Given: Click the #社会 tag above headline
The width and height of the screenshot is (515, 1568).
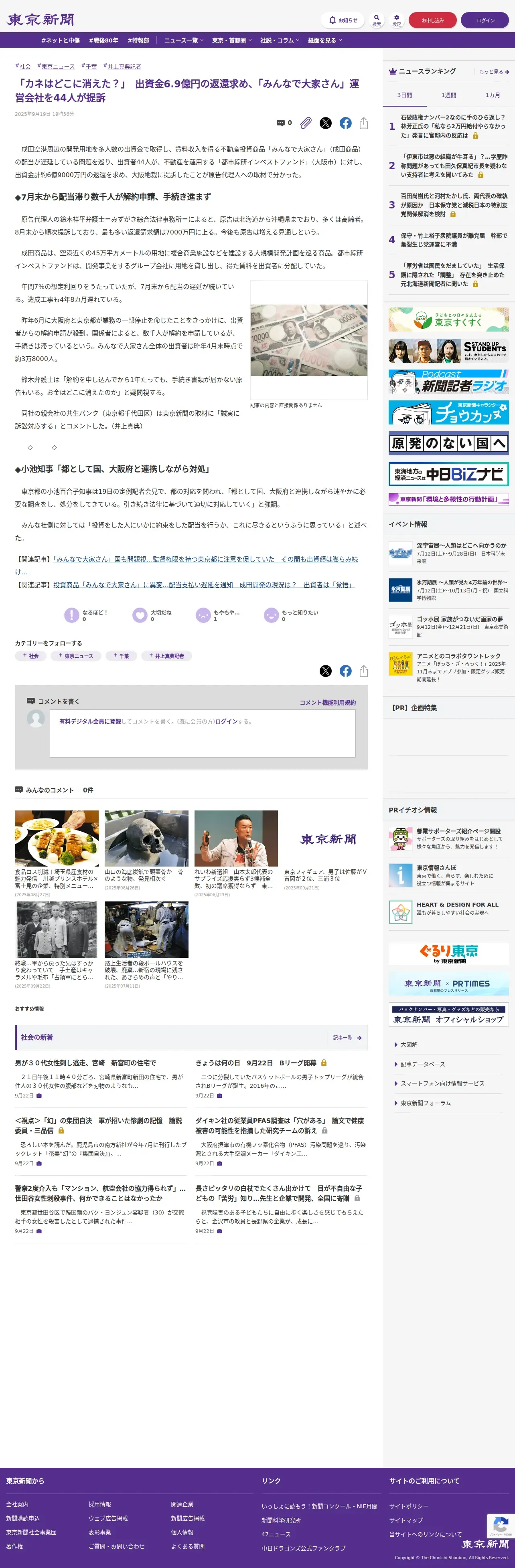Looking at the screenshot, I should click(22, 67).
